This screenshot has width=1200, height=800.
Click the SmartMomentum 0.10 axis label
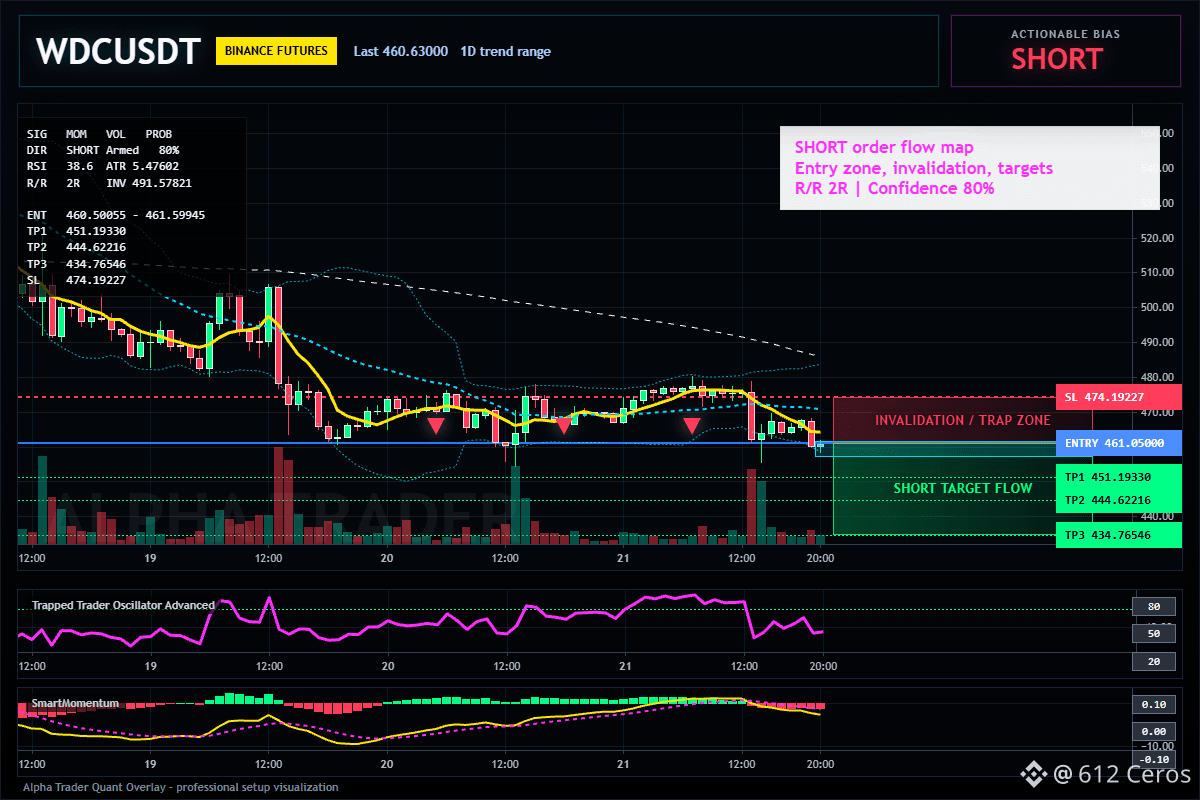tap(1152, 704)
